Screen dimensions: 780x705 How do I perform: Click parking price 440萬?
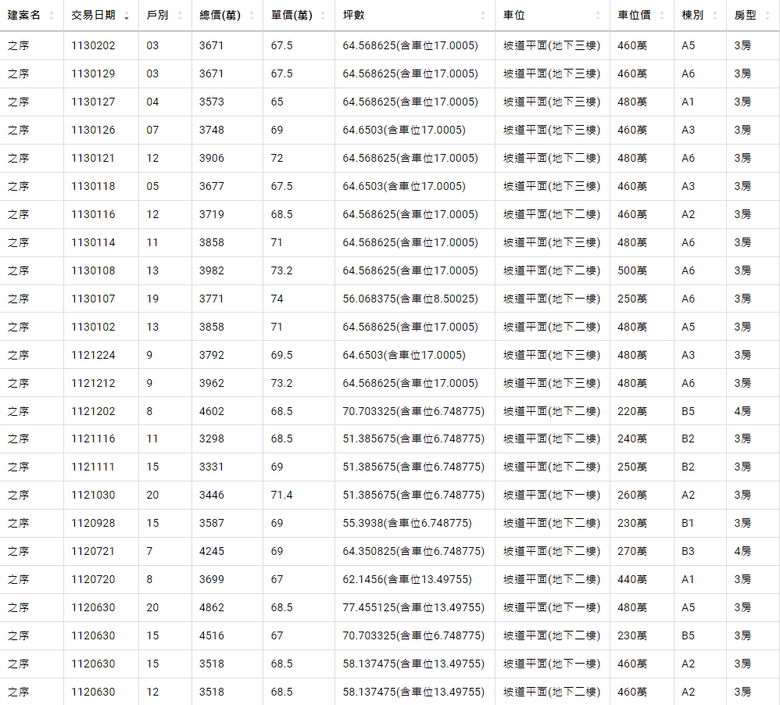pos(632,580)
